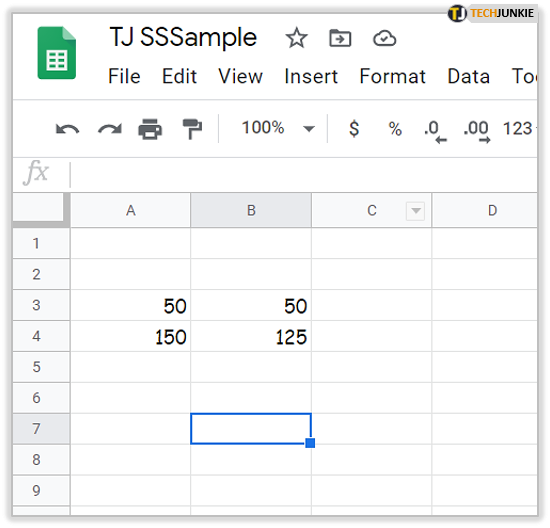Select cell A4 containing 150
550x528 pixels.
(130, 336)
